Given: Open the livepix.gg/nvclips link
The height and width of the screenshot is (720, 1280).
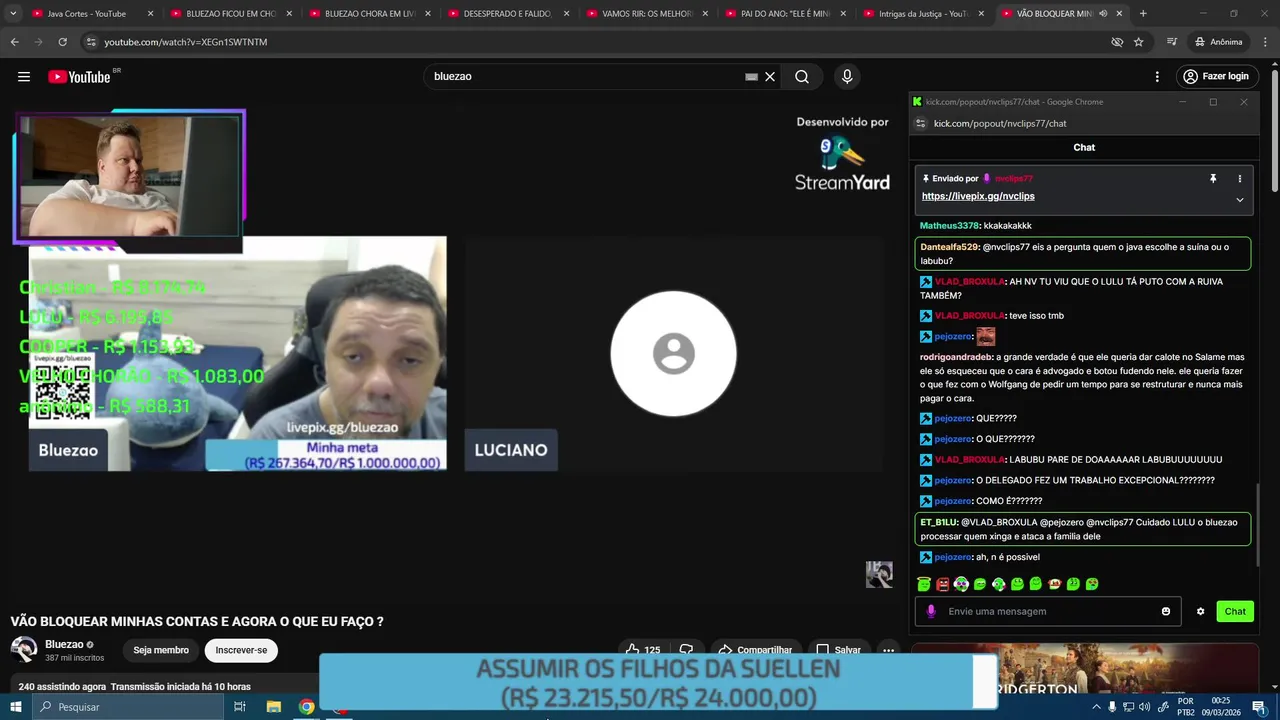Looking at the screenshot, I should (978, 197).
